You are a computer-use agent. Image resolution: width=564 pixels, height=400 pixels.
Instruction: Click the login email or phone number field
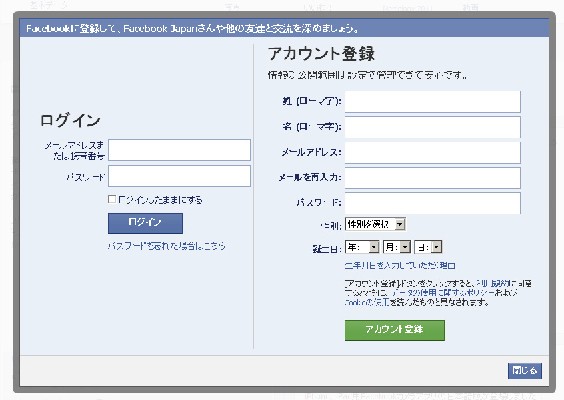[x=179, y=150]
